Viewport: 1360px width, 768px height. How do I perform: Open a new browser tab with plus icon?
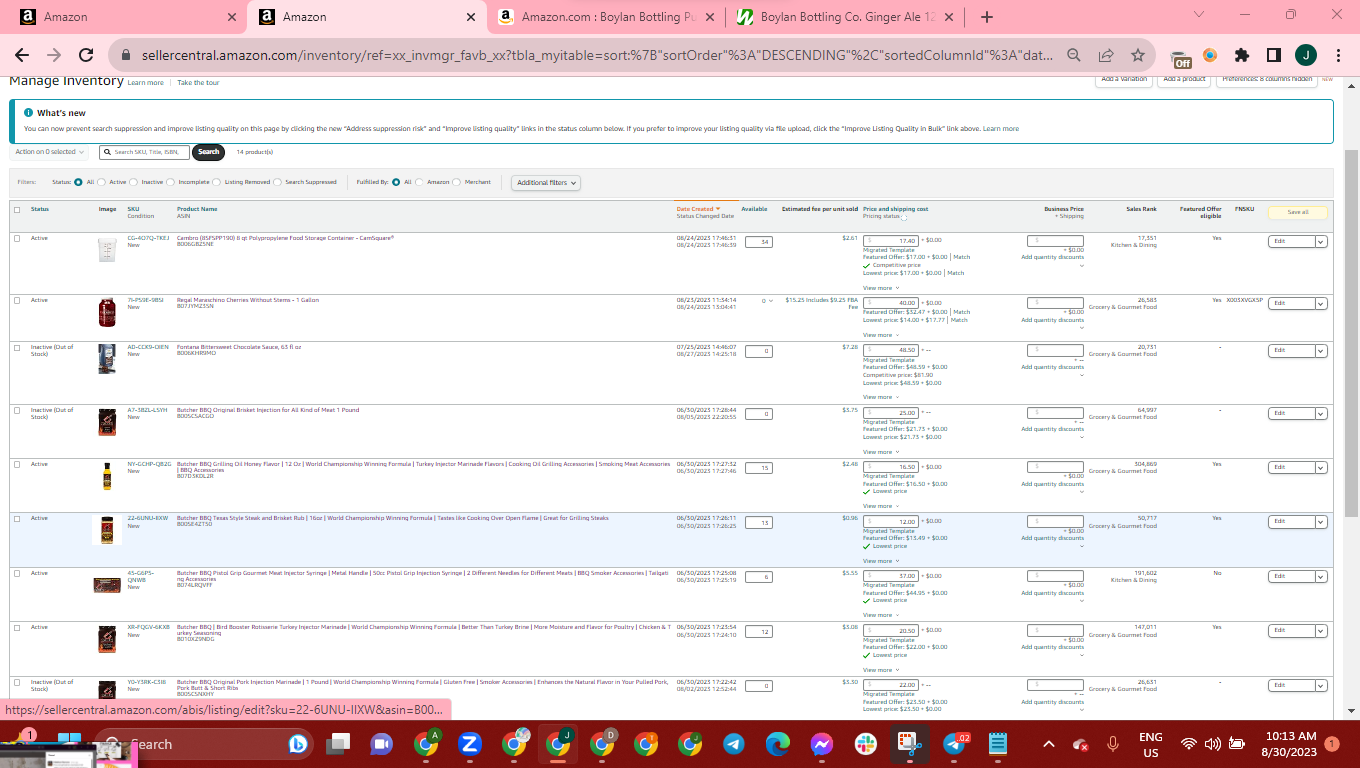[987, 17]
